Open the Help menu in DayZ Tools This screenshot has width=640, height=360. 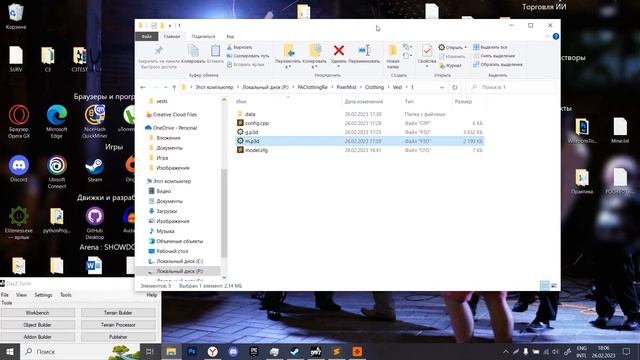(x=152, y=295)
